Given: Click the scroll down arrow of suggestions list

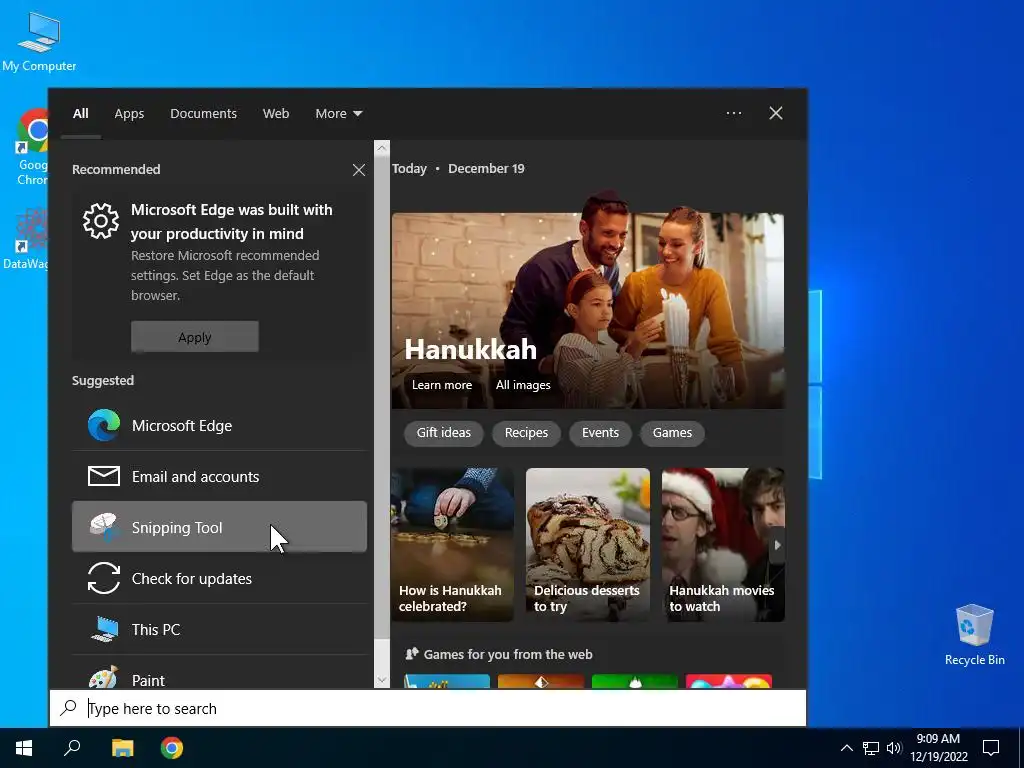Looking at the screenshot, I should click(382, 680).
